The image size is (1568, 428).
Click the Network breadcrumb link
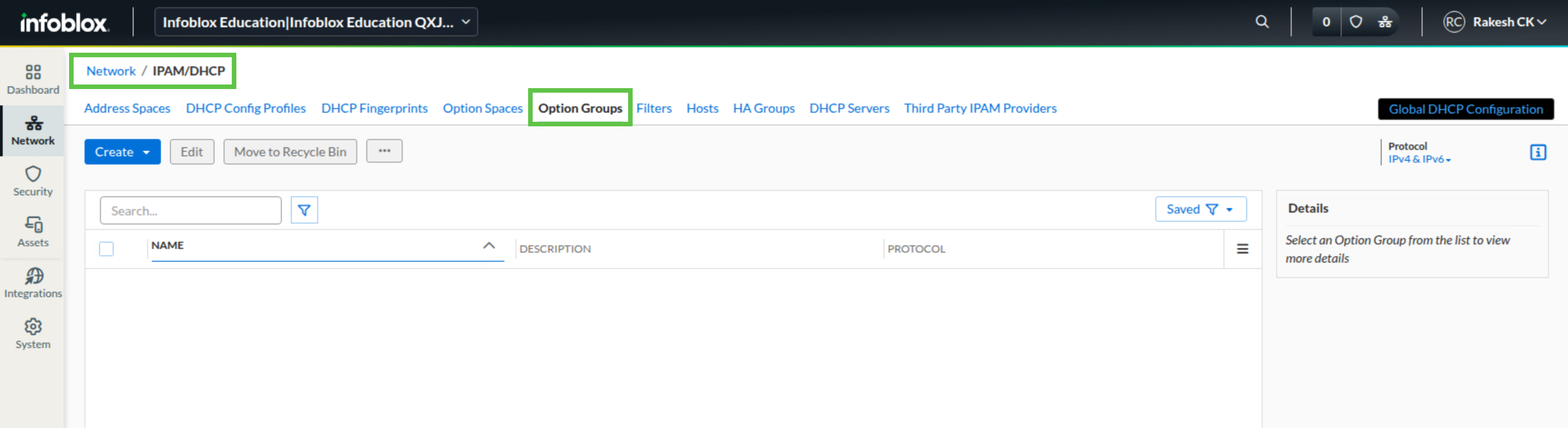[111, 70]
